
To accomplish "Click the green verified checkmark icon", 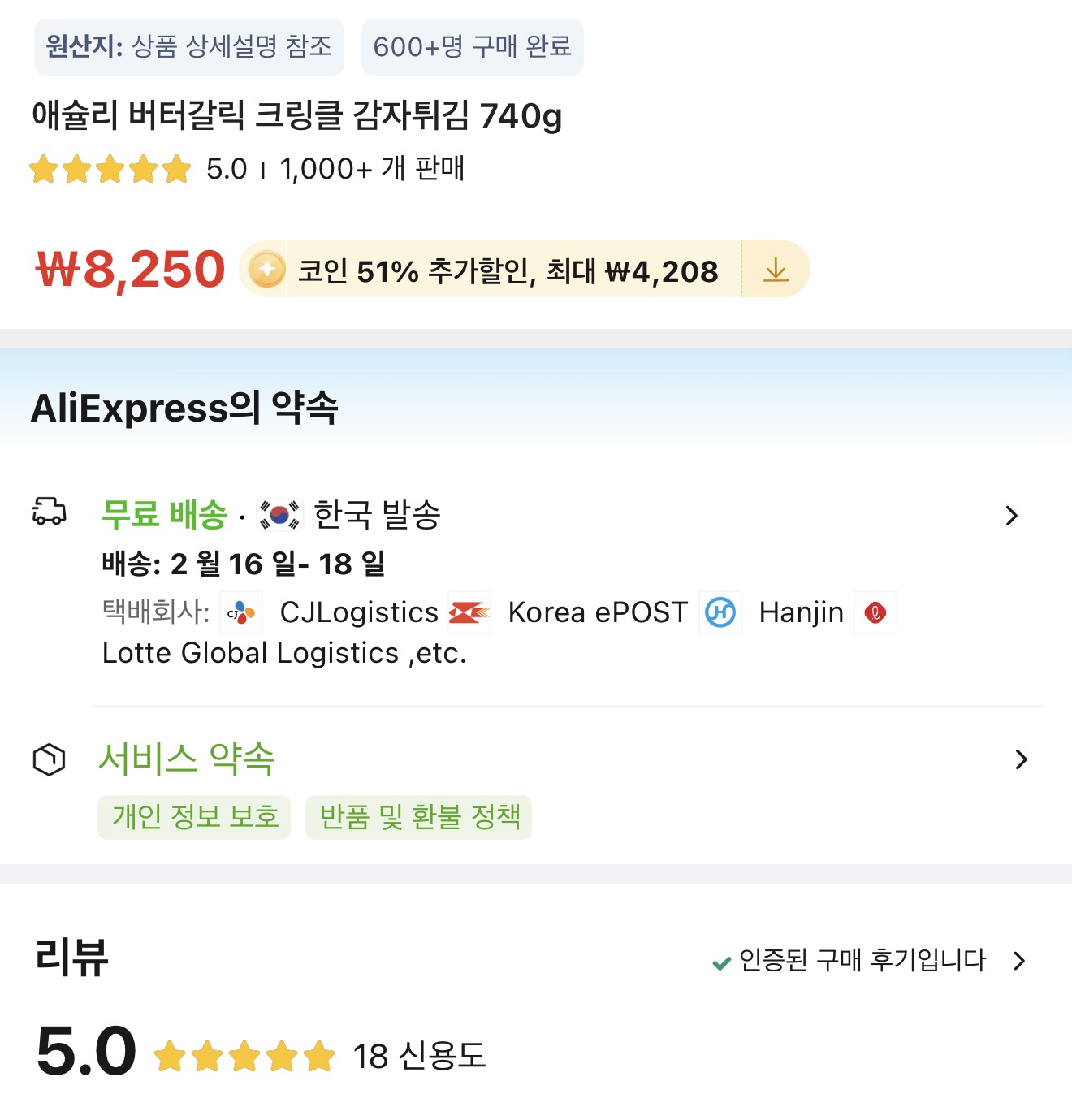I will pyautogui.click(x=720, y=963).
